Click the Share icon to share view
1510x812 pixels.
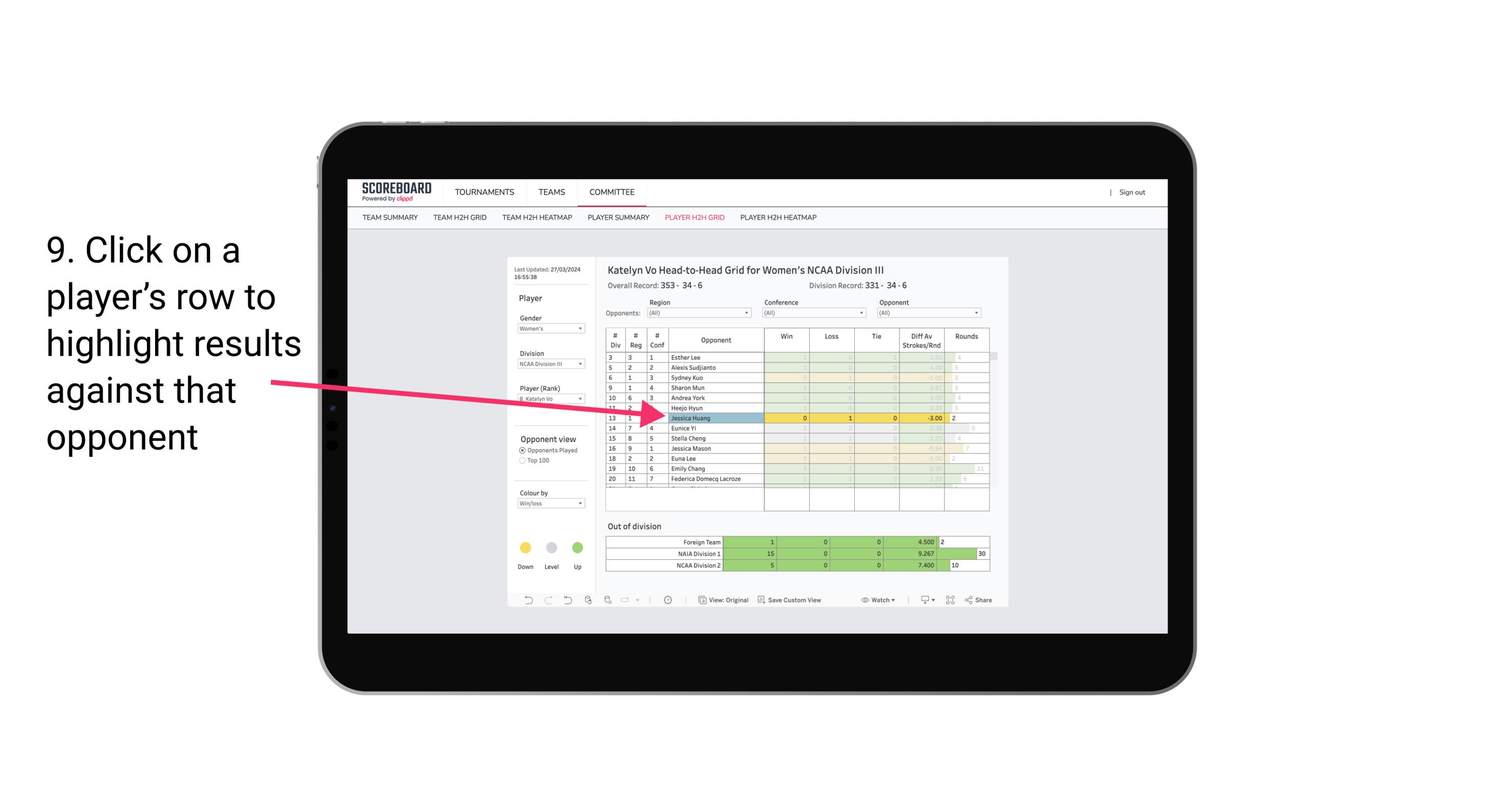coord(984,599)
